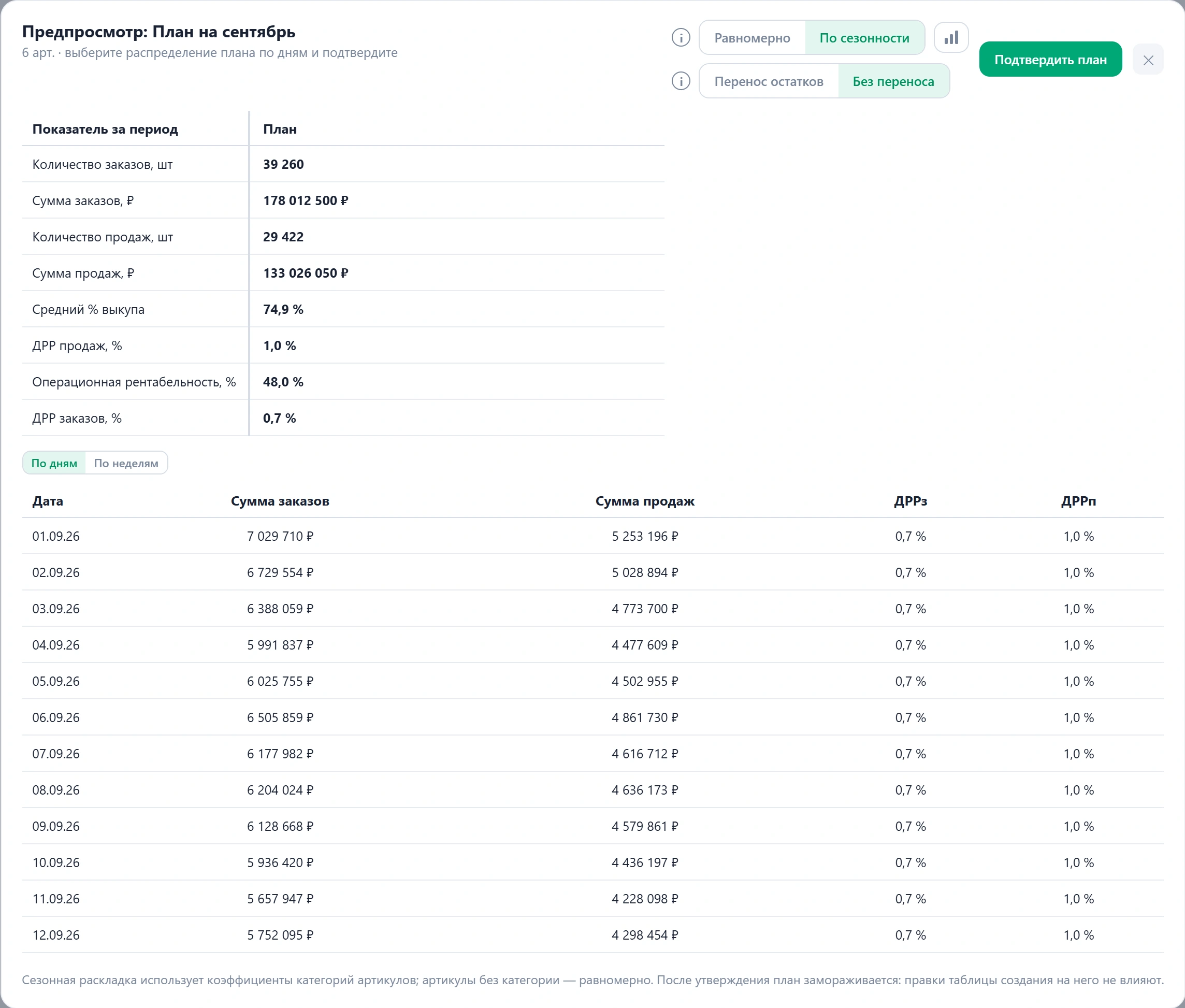Select Равномерно distribution option

pyautogui.click(x=752, y=38)
